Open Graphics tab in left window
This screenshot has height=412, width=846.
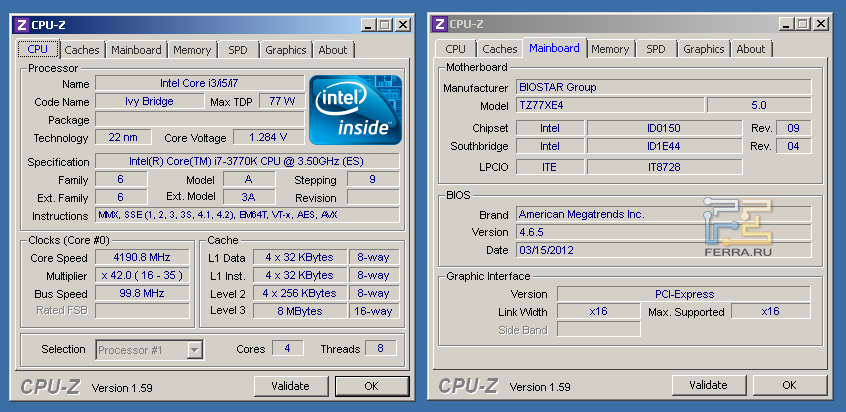point(286,50)
